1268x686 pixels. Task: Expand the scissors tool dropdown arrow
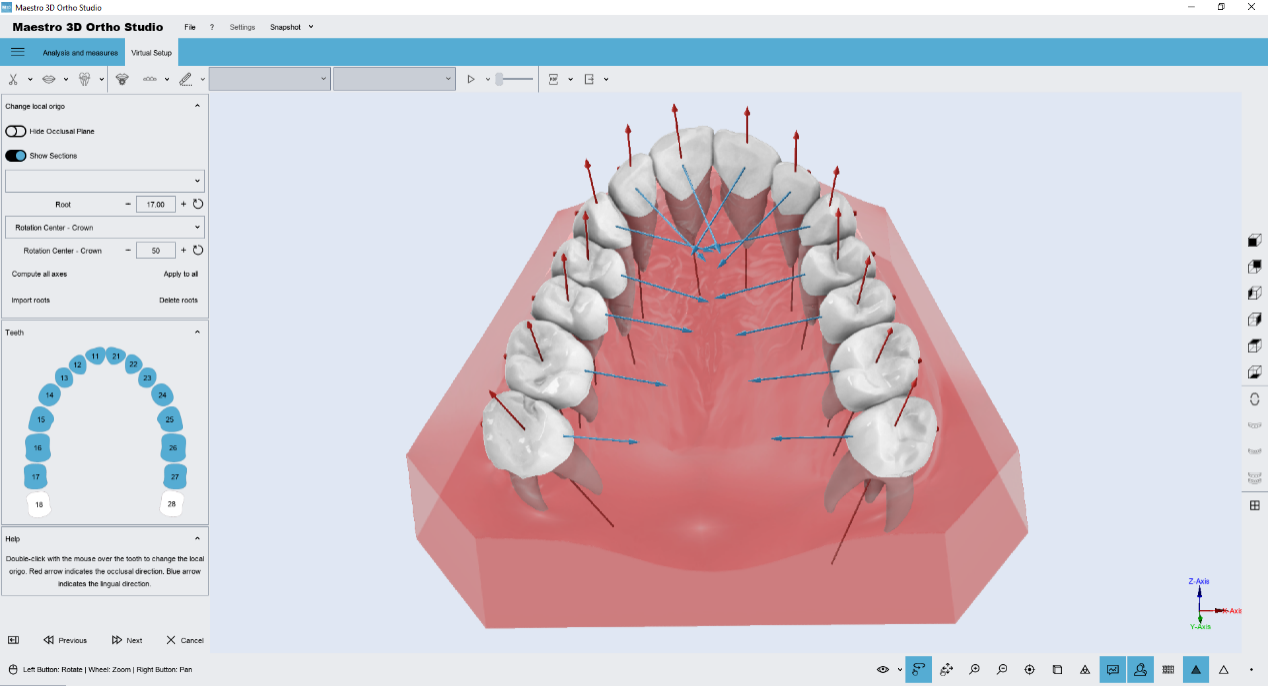[x=30, y=79]
